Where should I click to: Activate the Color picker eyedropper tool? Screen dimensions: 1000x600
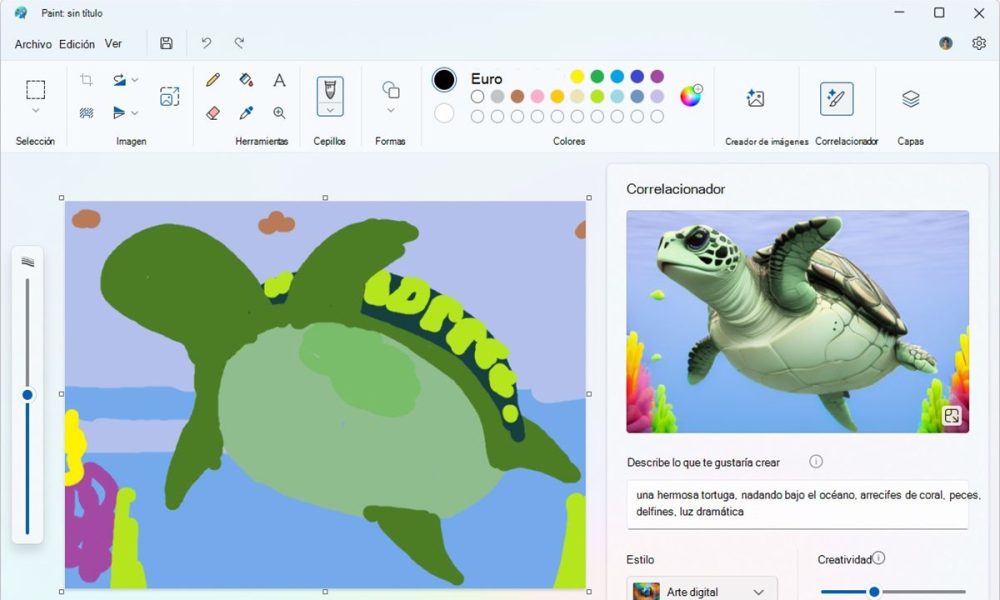[x=246, y=112]
